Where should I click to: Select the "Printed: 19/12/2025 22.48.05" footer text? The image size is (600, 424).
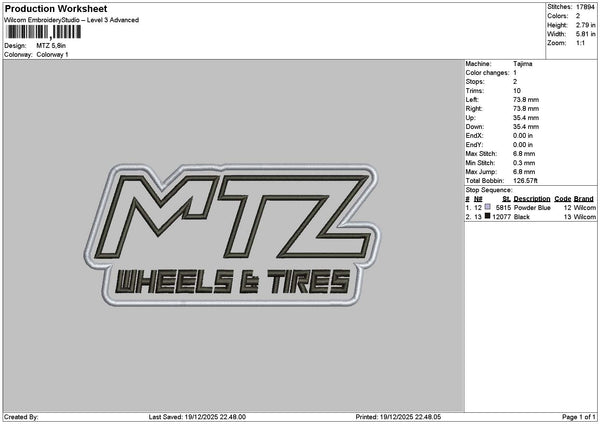(x=398, y=417)
